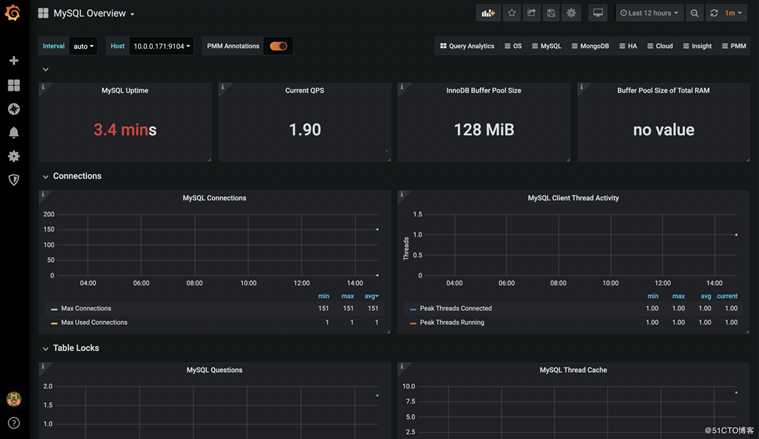The image size is (759, 439).
Task: Open the MongoDB dashboards menu
Action: click(x=590, y=46)
